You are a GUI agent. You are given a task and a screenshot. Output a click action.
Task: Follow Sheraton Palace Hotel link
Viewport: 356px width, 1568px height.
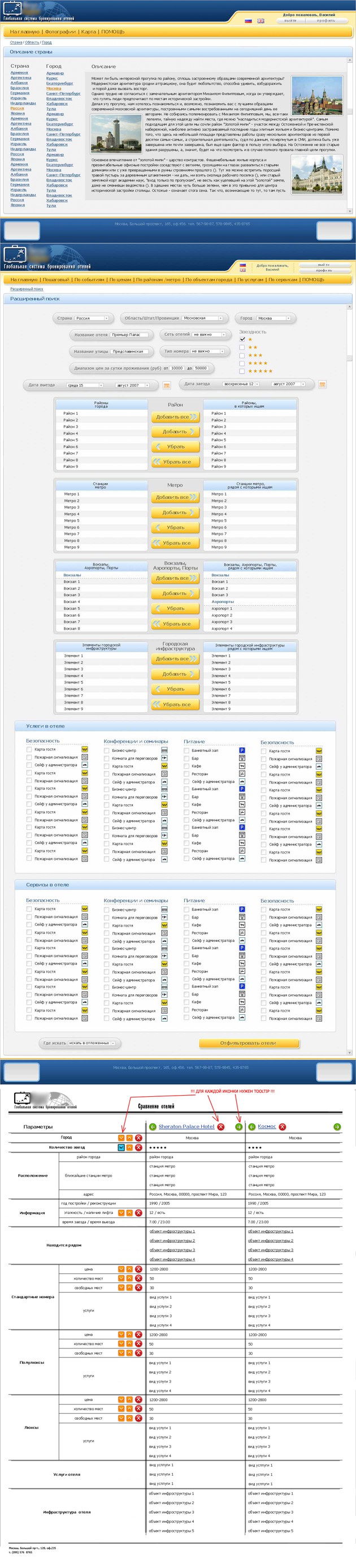pos(186,1127)
